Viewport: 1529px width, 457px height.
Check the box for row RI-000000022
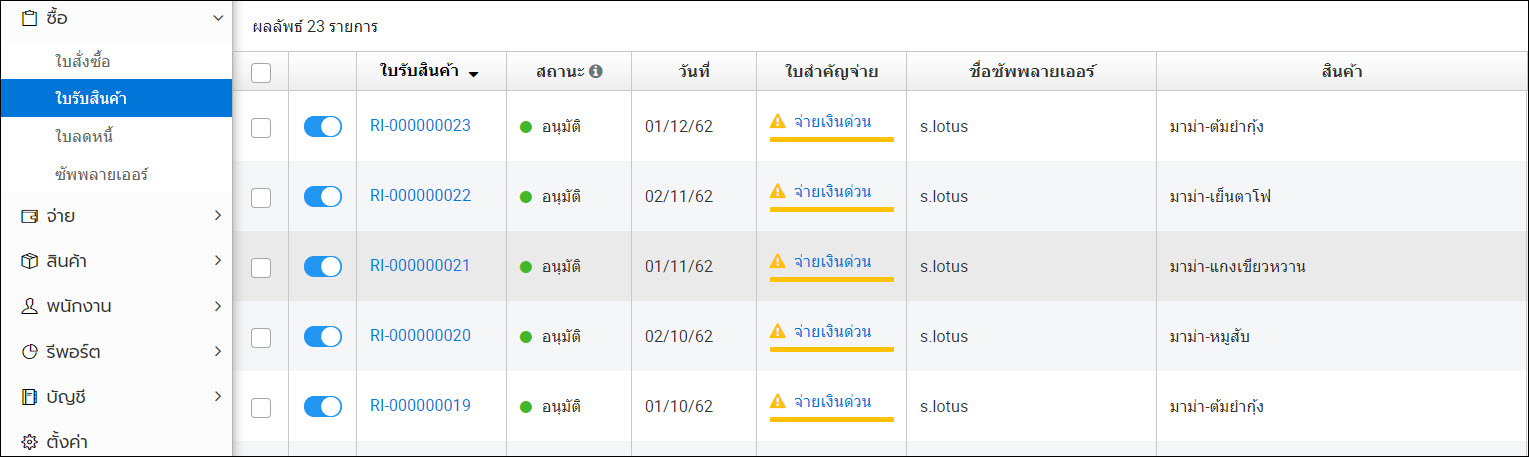point(261,197)
